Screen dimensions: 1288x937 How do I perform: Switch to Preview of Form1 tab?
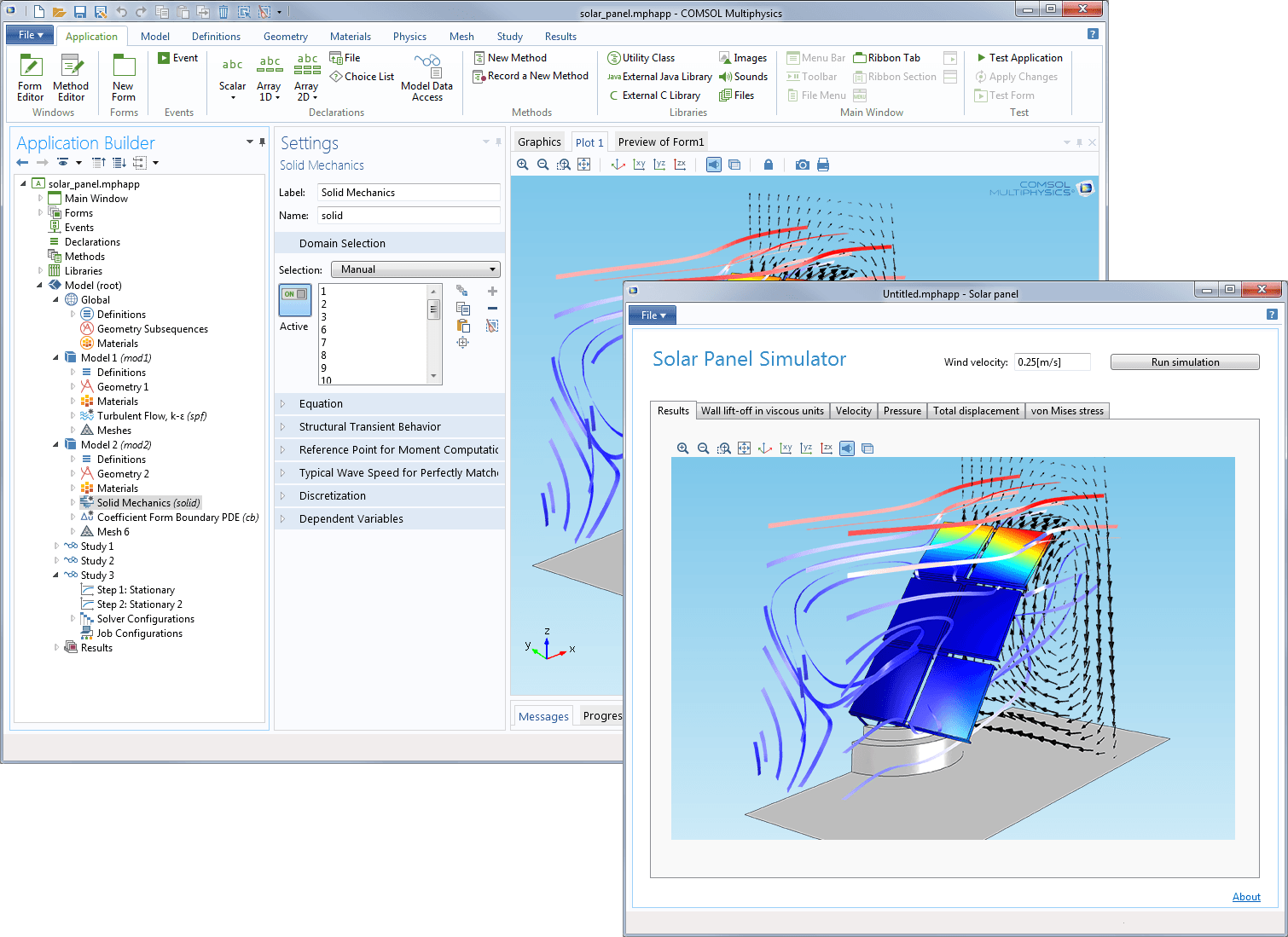[x=661, y=142]
